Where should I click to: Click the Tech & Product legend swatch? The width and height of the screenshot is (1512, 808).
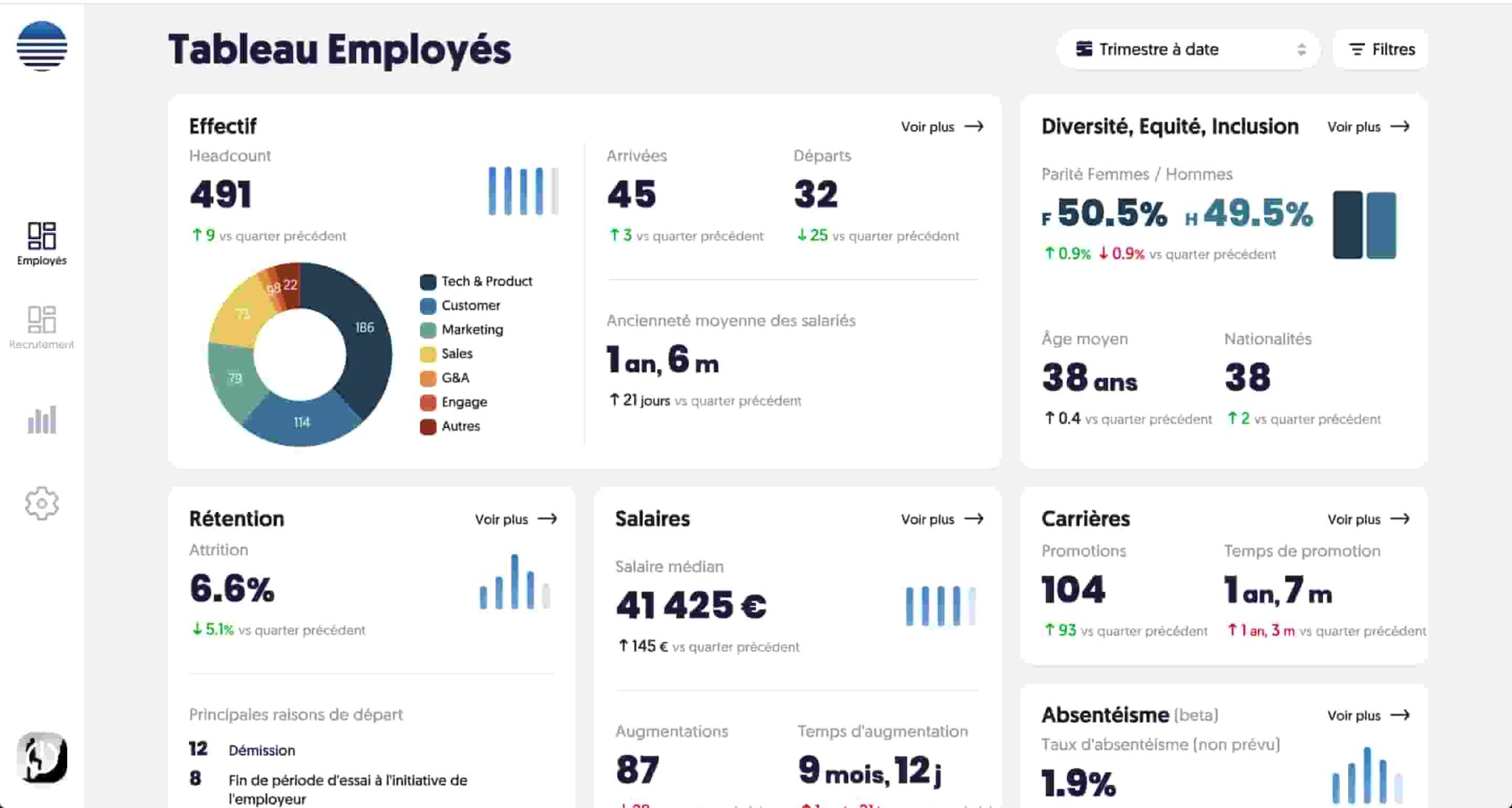[x=428, y=282]
